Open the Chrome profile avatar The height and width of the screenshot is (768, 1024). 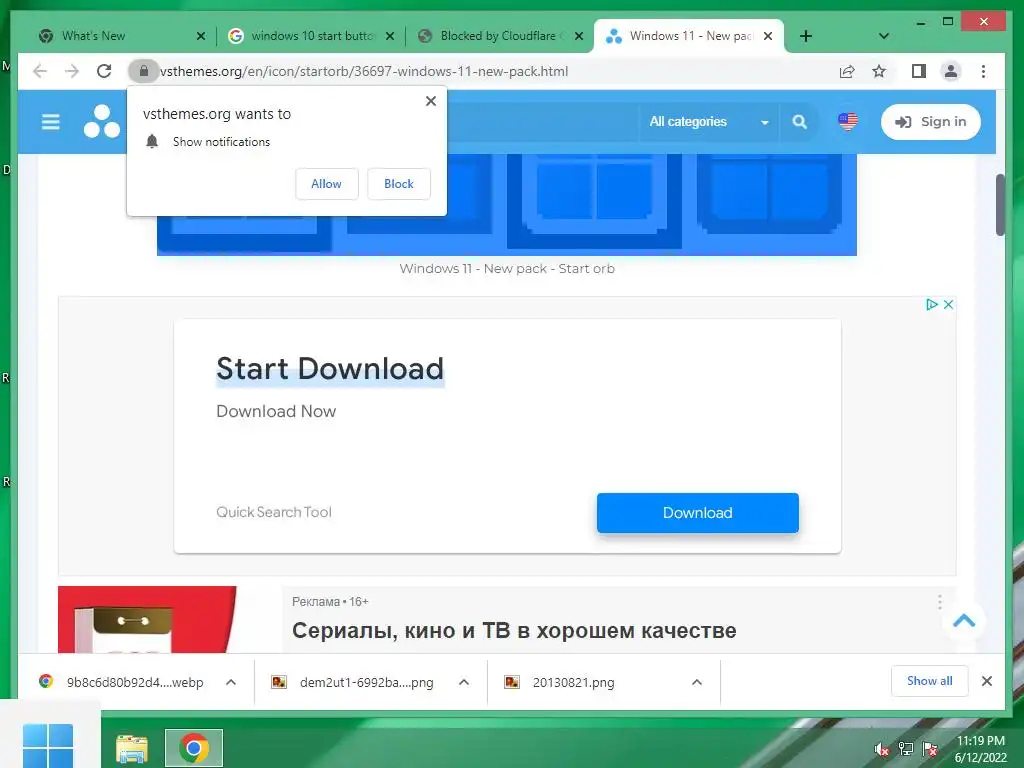[951, 71]
